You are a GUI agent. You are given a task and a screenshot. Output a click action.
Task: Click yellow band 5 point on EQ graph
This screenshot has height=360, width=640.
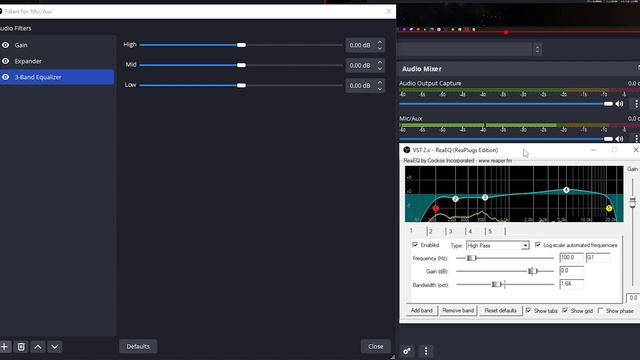pyautogui.click(x=609, y=208)
